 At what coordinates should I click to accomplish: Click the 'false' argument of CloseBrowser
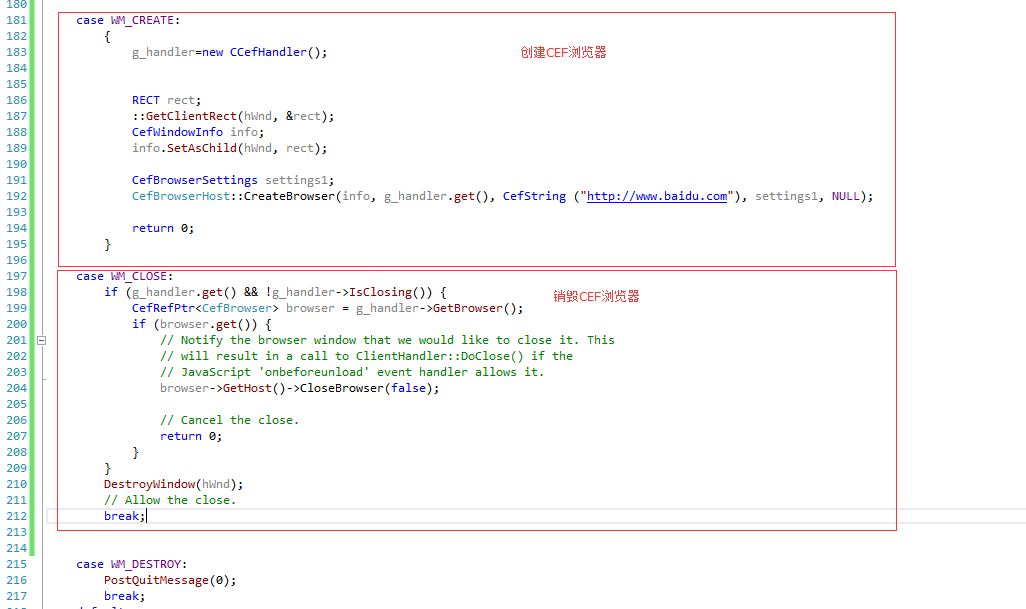tap(408, 389)
